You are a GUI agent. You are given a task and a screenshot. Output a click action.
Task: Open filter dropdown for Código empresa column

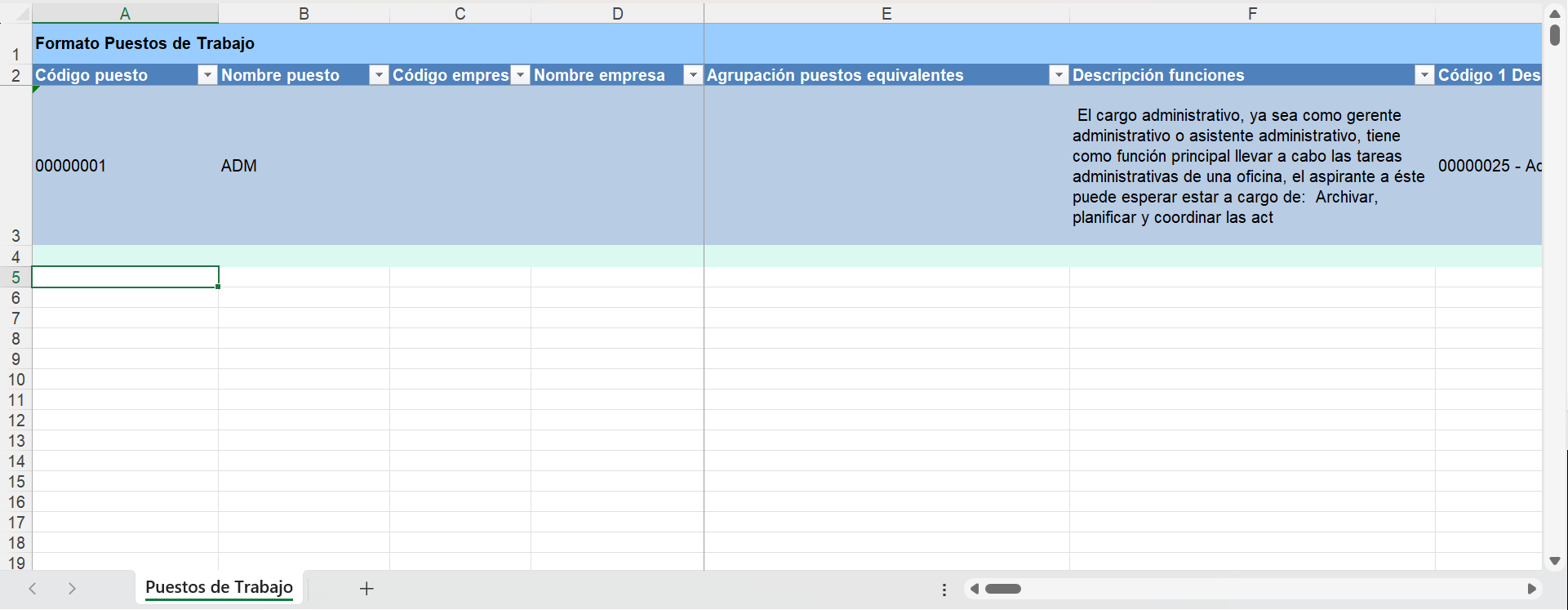click(x=520, y=75)
